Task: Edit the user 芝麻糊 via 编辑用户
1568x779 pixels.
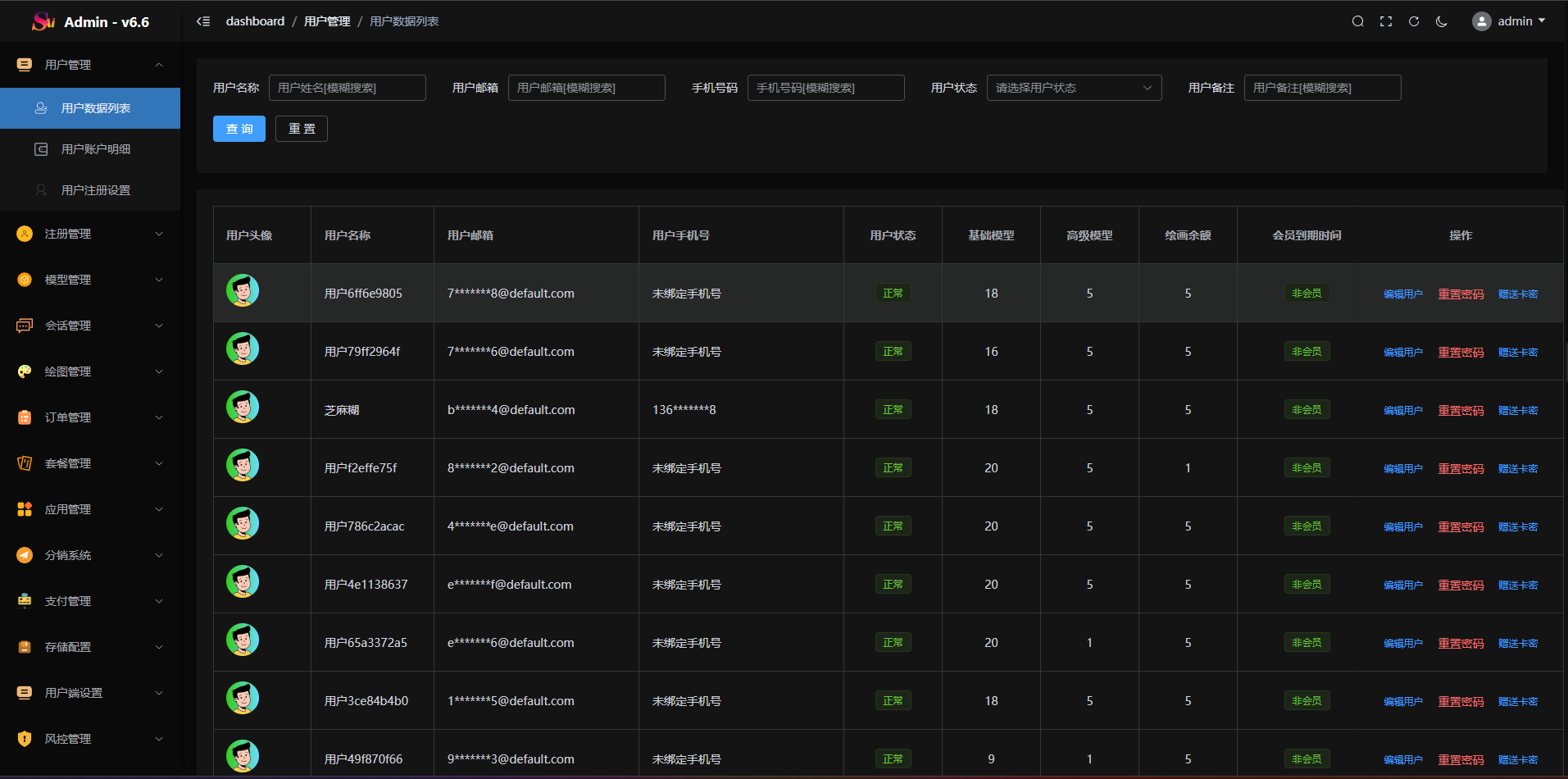Action: [1402, 410]
